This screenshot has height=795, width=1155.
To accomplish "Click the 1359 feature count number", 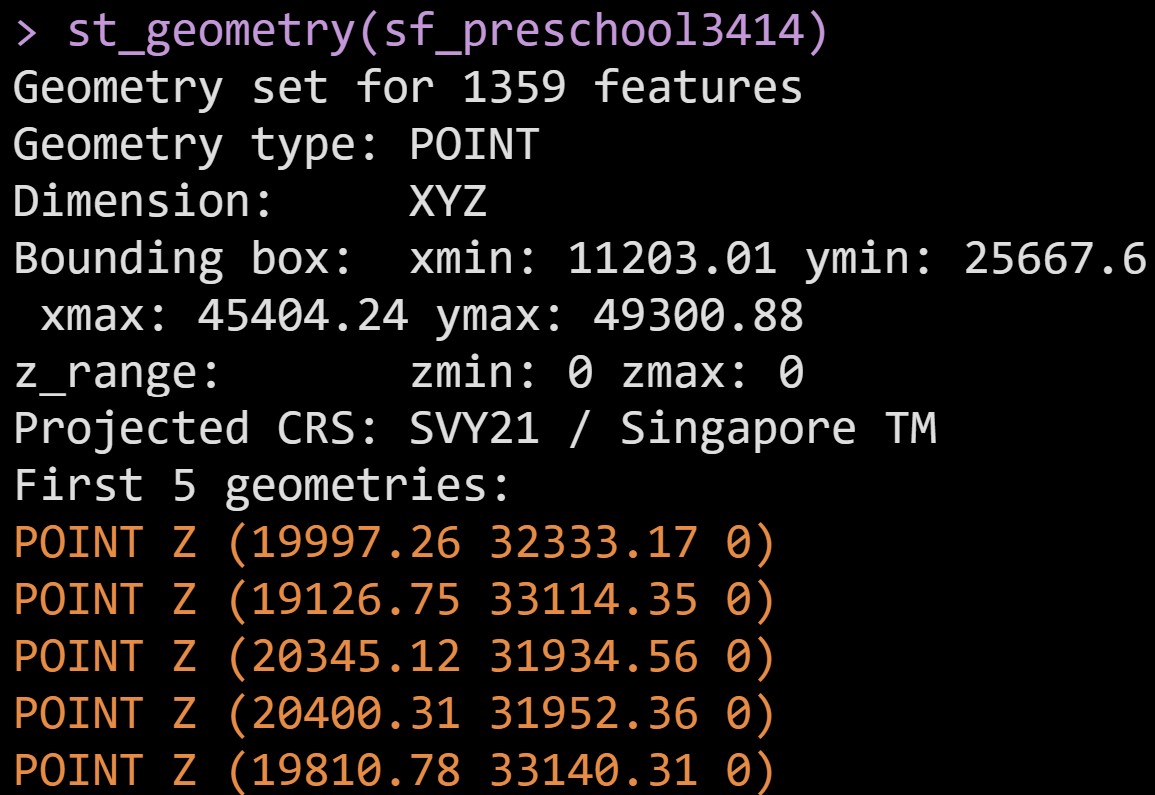I will pos(512,87).
